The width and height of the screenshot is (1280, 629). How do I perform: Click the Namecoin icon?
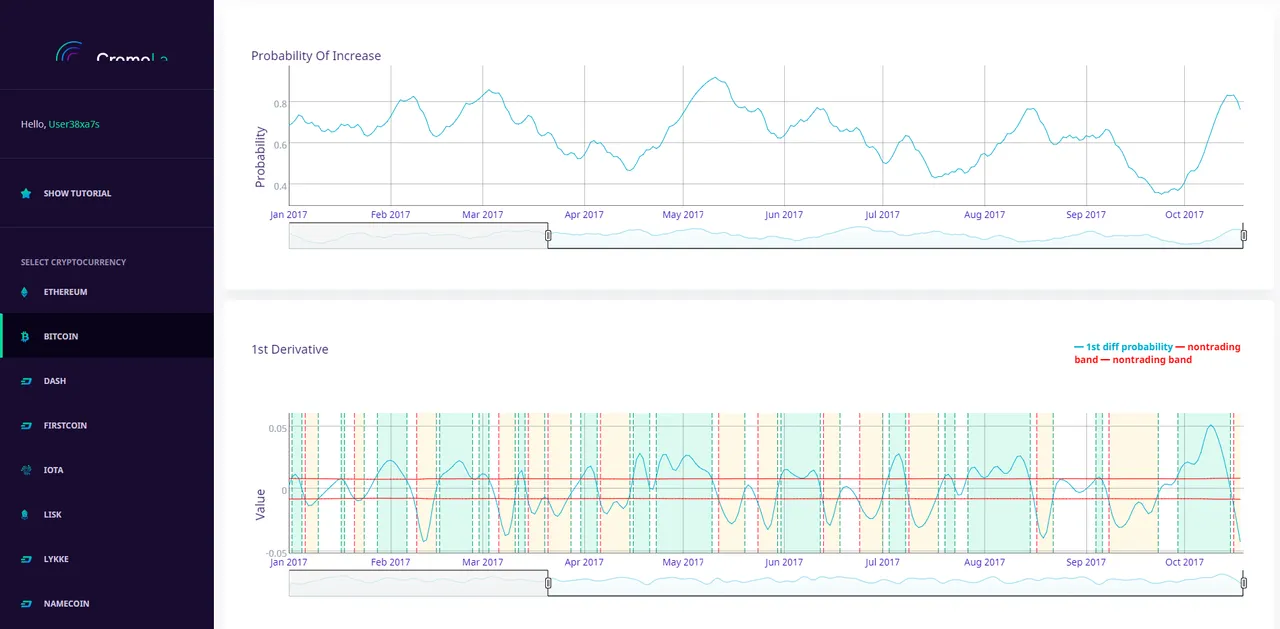tap(26, 604)
